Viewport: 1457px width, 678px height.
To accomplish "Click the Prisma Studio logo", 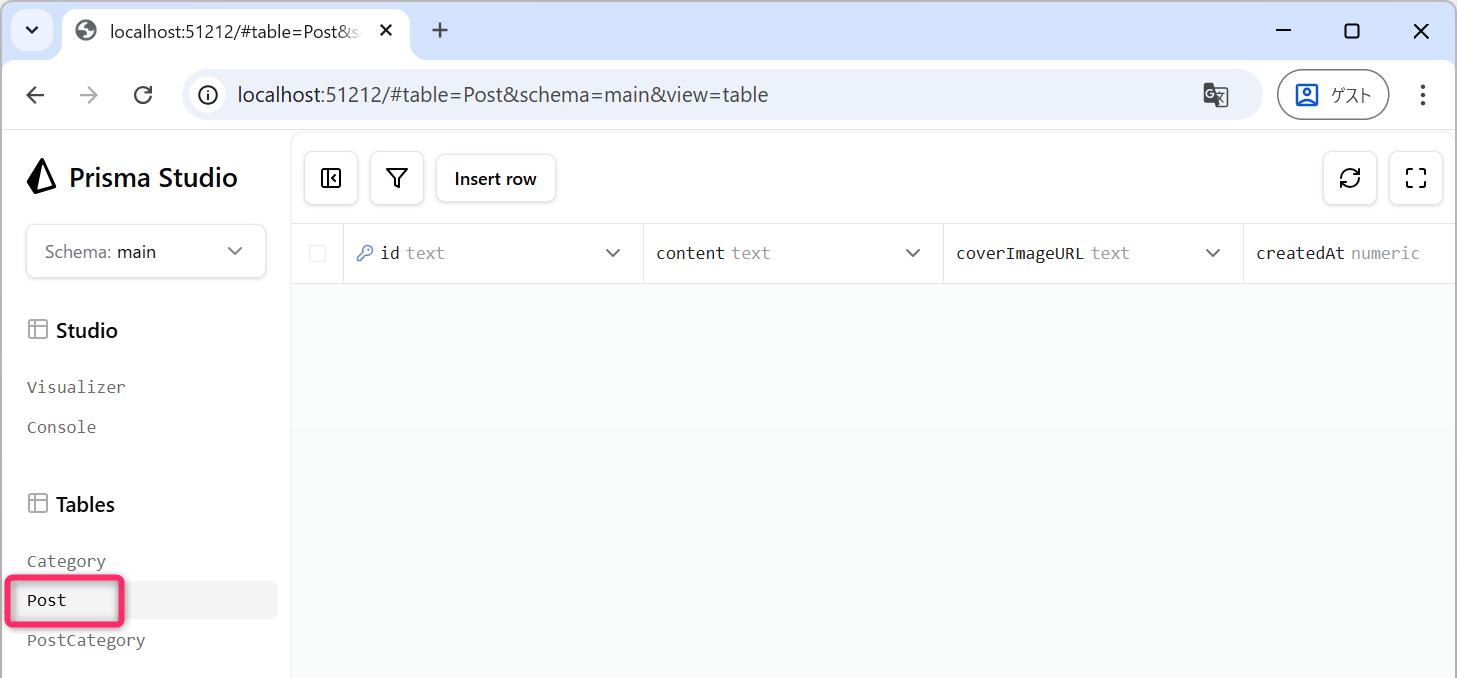I will pos(42,177).
